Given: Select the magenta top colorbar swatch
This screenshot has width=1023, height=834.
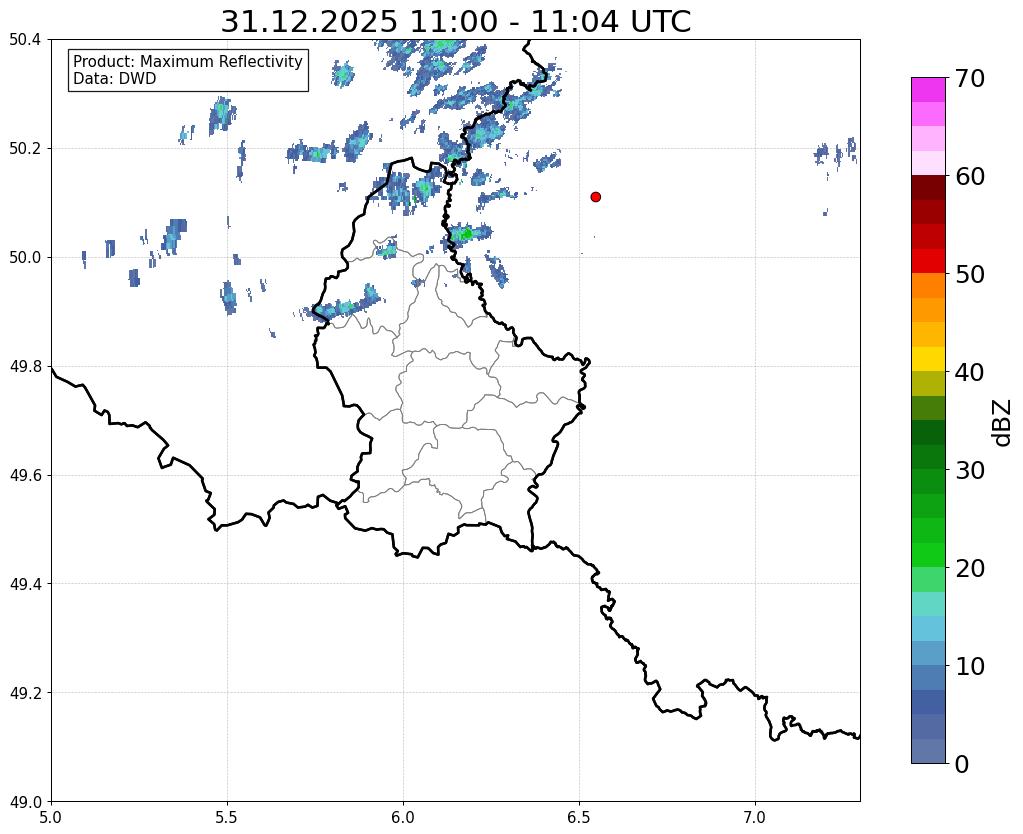Looking at the screenshot, I should point(928,90).
